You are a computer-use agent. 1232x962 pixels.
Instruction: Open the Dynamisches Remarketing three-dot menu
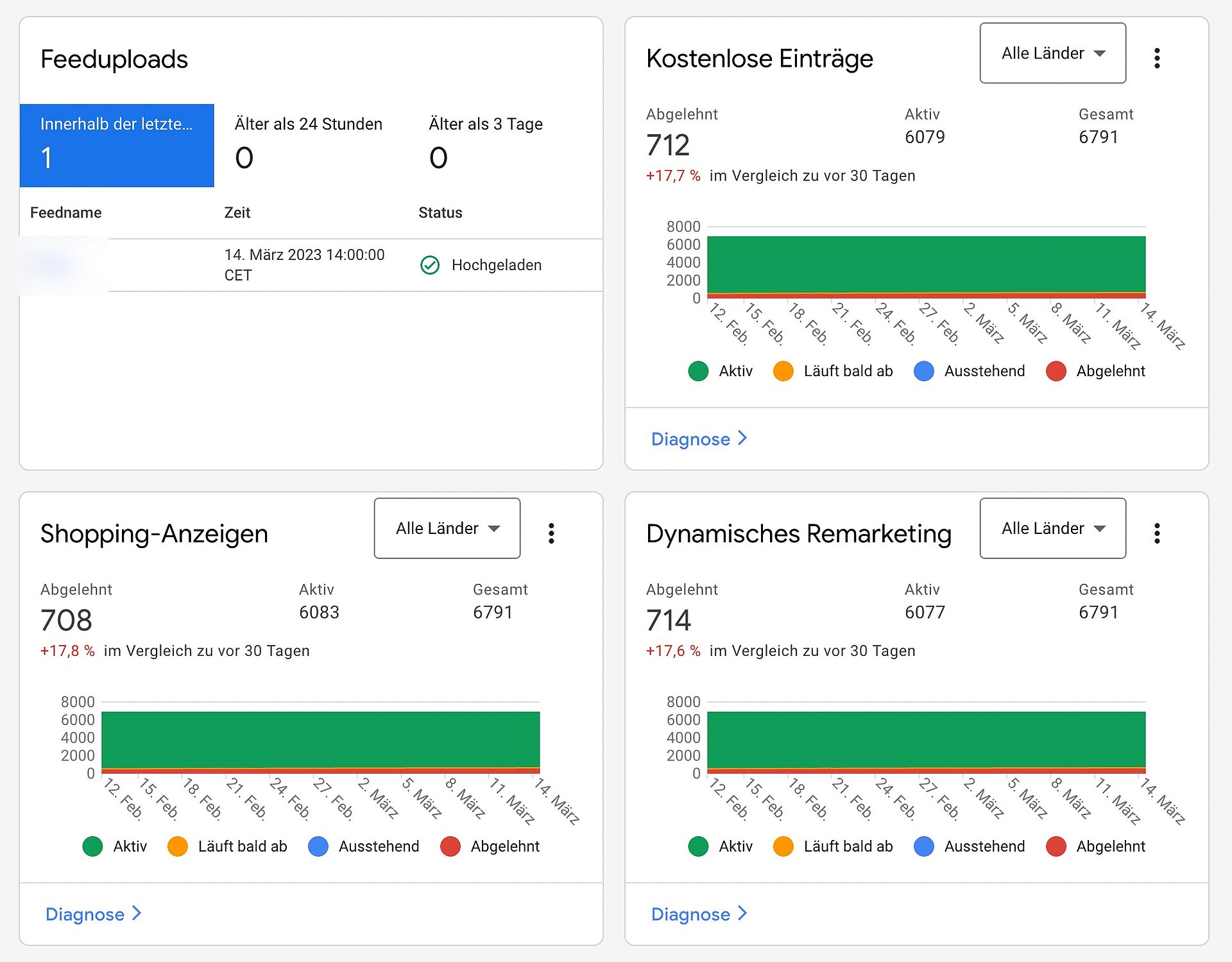(1157, 533)
